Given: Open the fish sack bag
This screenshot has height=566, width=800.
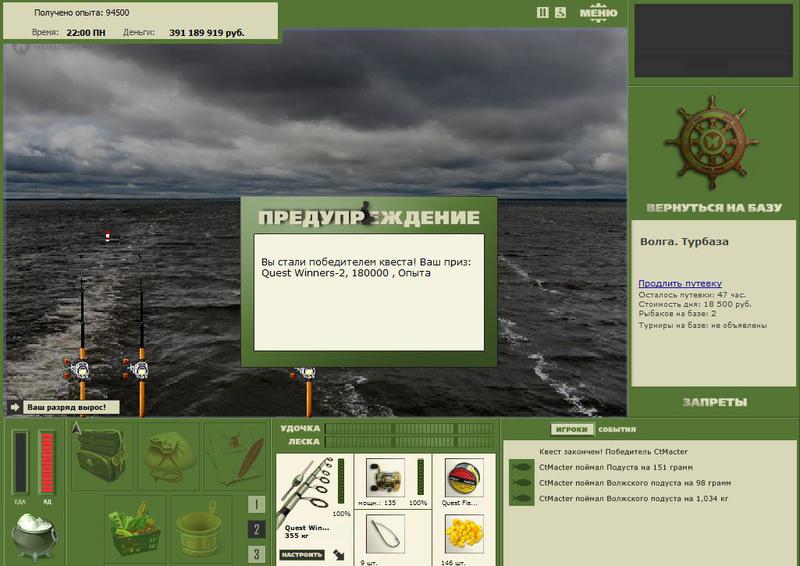Looking at the screenshot, I should [x=169, y=456].
